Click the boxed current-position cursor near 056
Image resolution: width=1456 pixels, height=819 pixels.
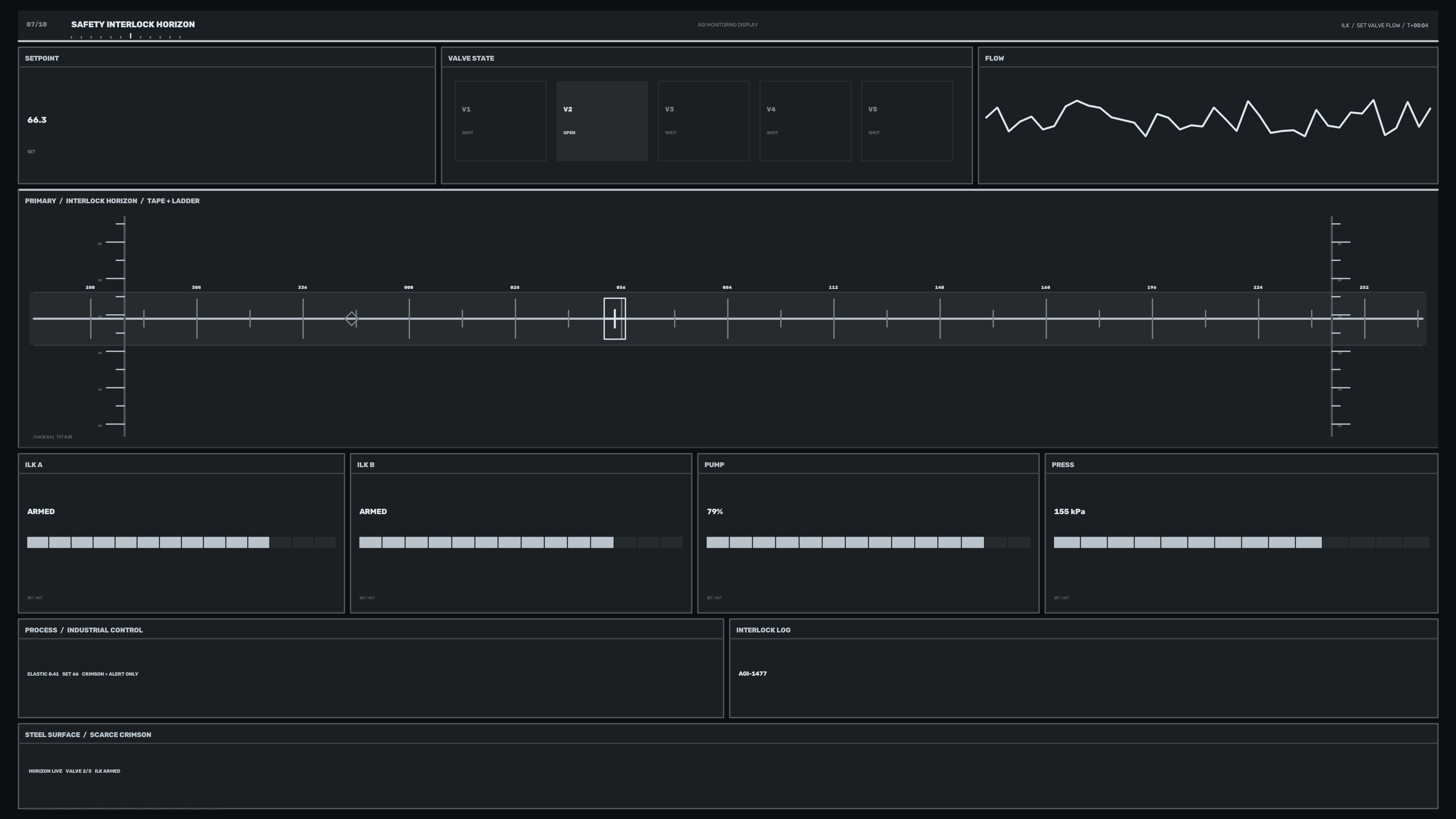click(614, 319)
